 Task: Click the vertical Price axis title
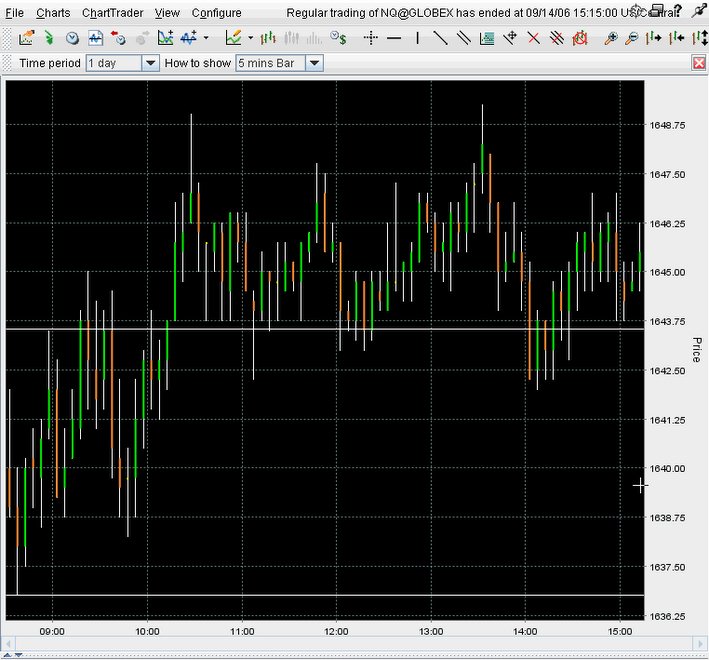[697, 349]
